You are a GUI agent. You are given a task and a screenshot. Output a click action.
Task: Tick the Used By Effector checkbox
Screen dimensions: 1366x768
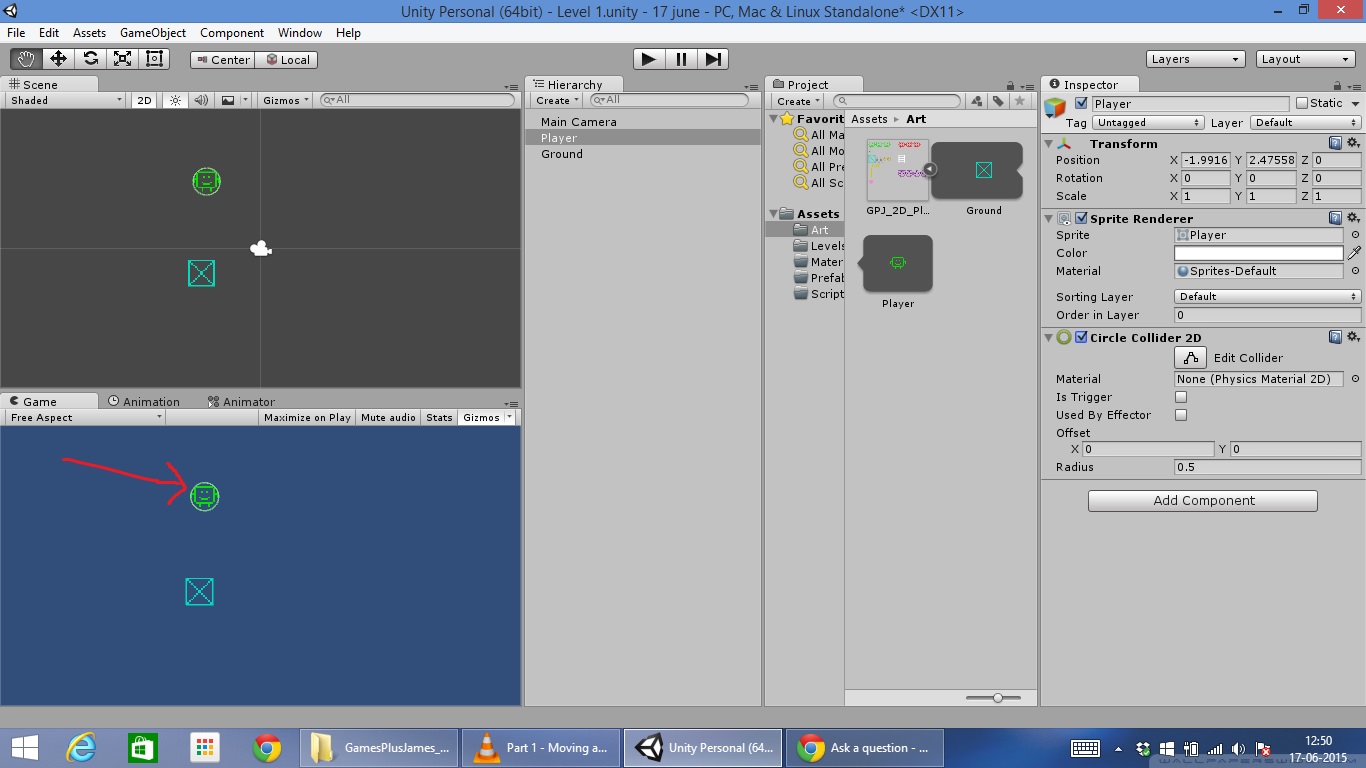point(1181,415)
